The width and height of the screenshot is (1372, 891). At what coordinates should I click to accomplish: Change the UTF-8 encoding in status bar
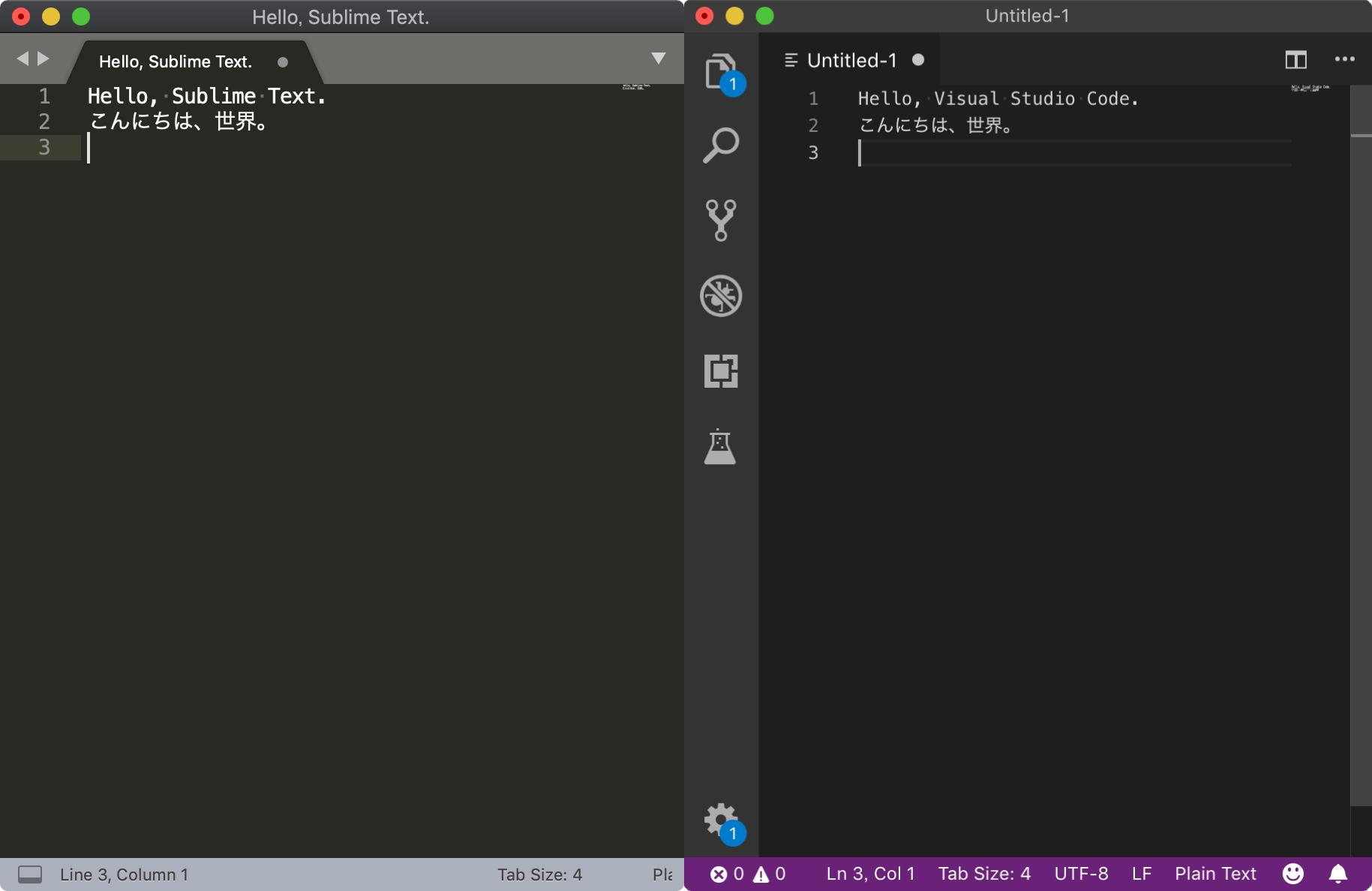click(x=1081, y=874)
